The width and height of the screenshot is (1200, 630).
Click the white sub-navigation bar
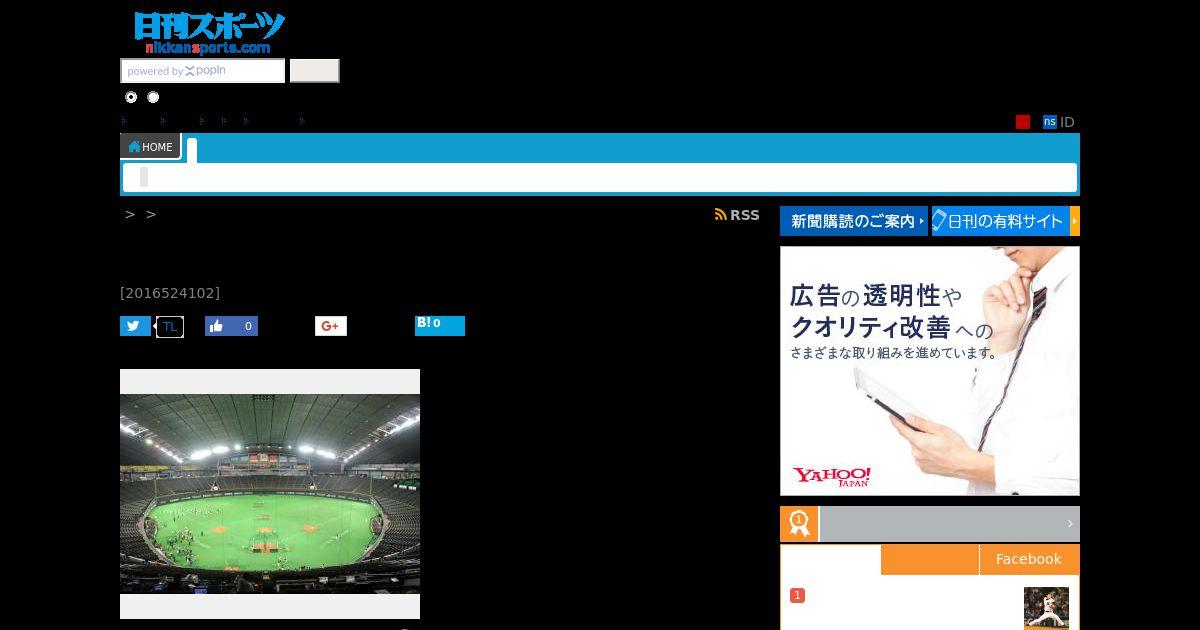[600, 177]
